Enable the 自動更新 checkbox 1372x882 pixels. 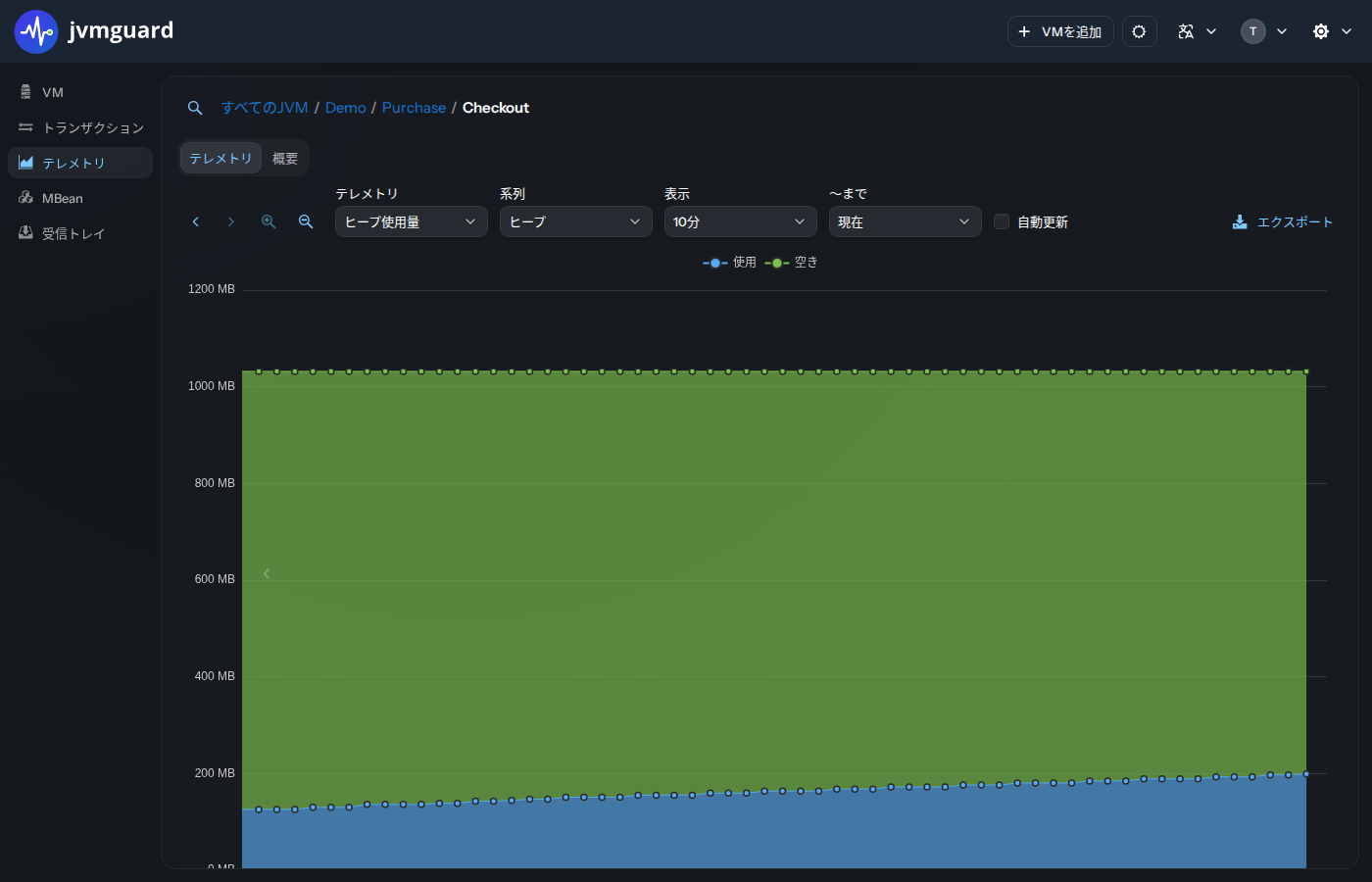1002,221
